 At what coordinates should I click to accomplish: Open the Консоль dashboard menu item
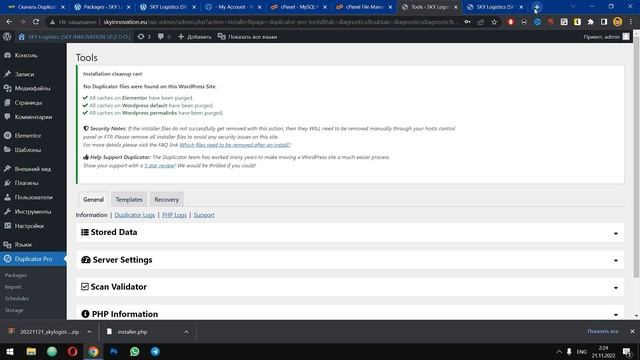click(26, 55)
